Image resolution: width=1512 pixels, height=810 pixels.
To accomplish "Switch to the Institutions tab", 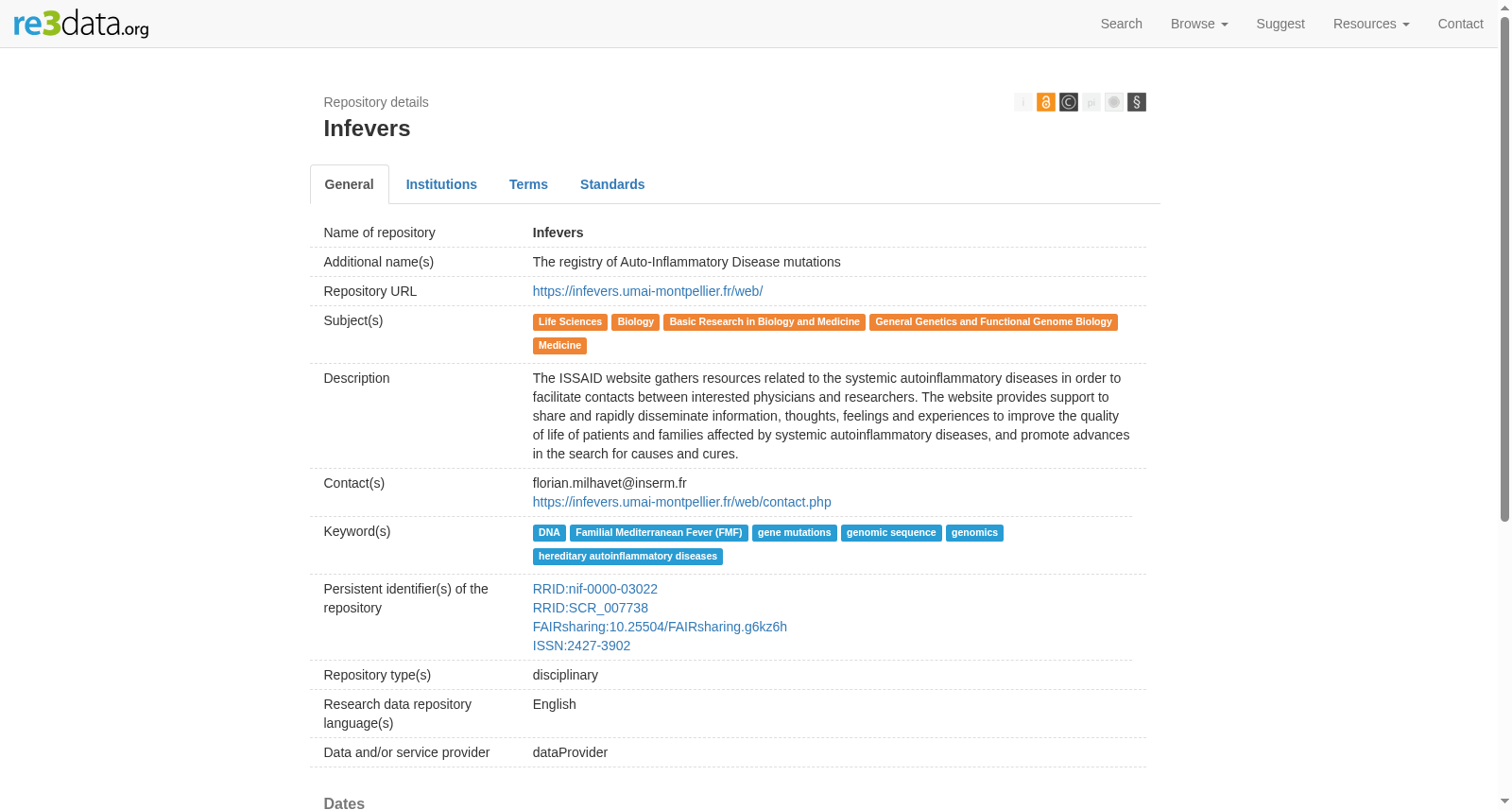I will tap(441, 184).
